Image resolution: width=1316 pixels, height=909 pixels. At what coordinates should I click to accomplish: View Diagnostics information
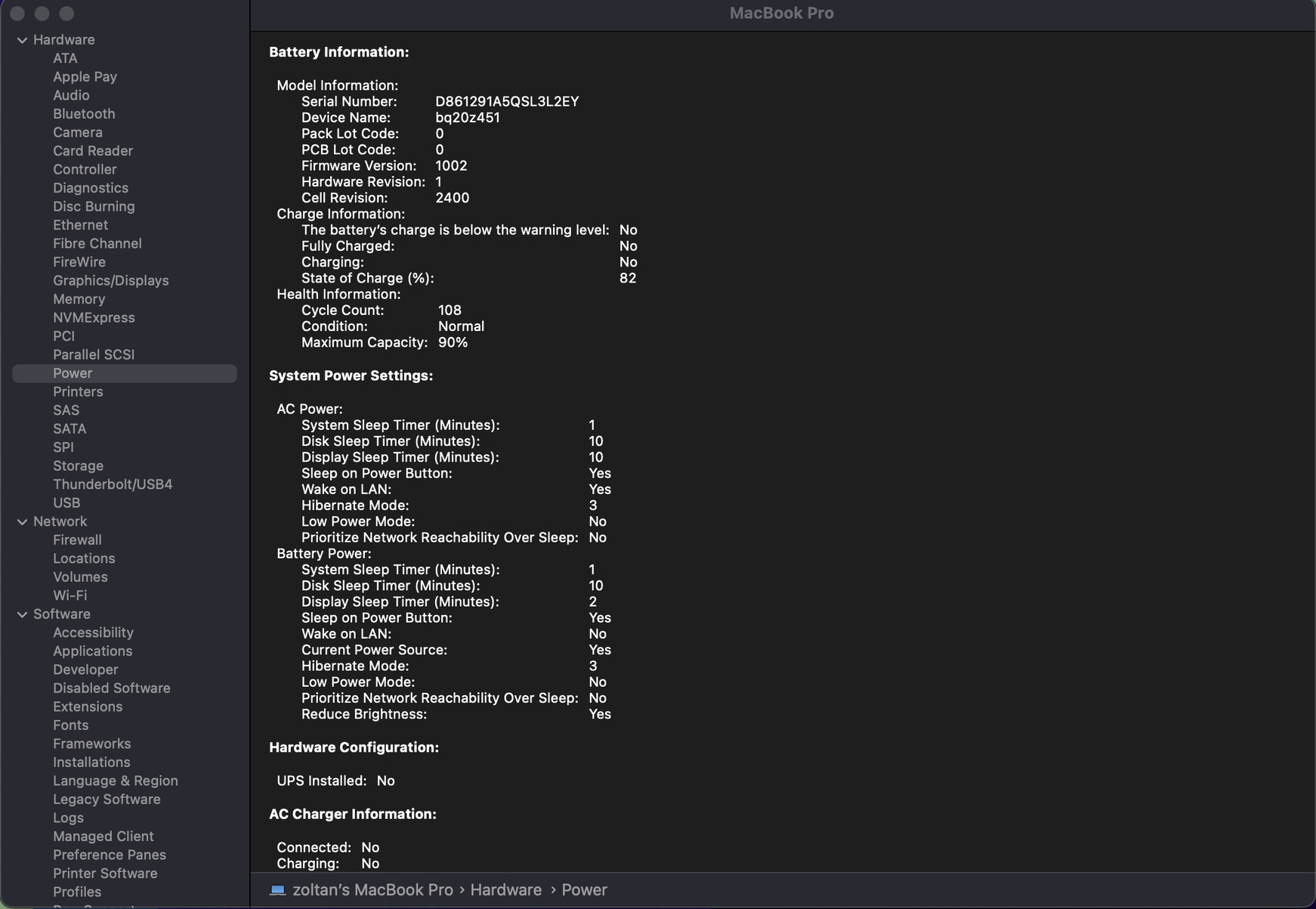click(91, 188)
